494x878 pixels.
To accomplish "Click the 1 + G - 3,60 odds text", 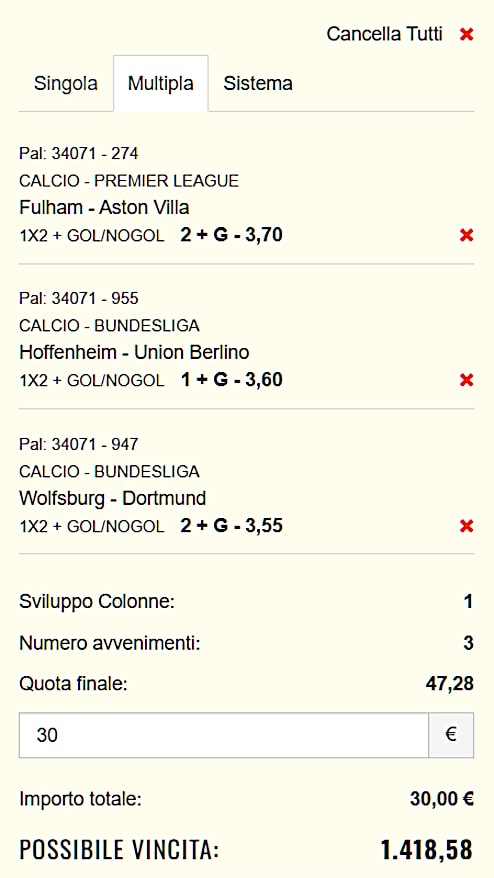I will (231, 380).
